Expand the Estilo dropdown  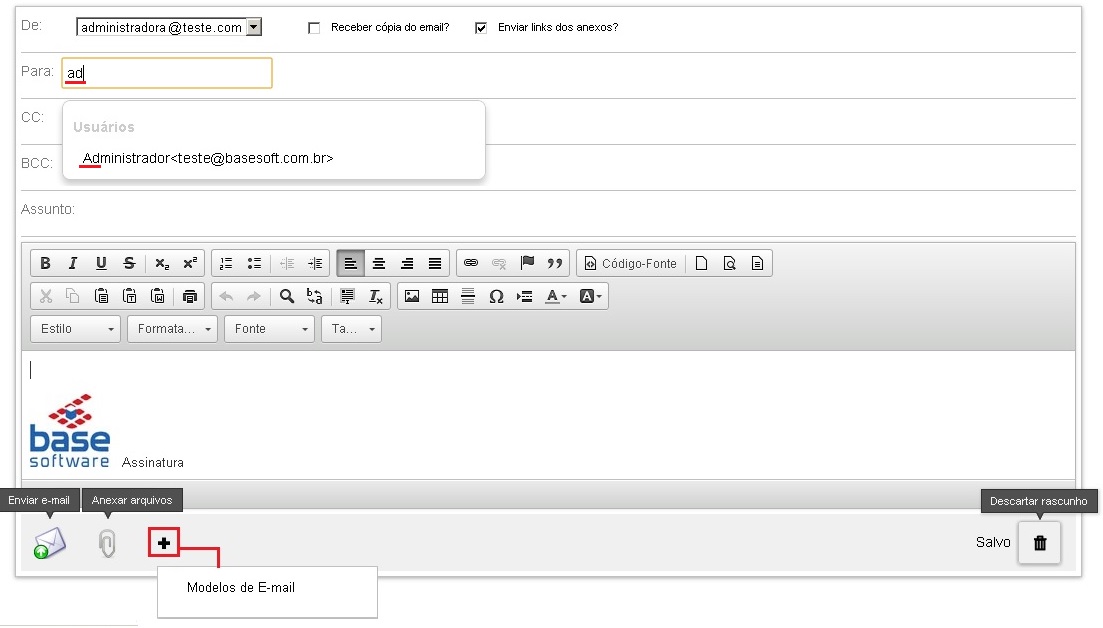coord(75,329)
